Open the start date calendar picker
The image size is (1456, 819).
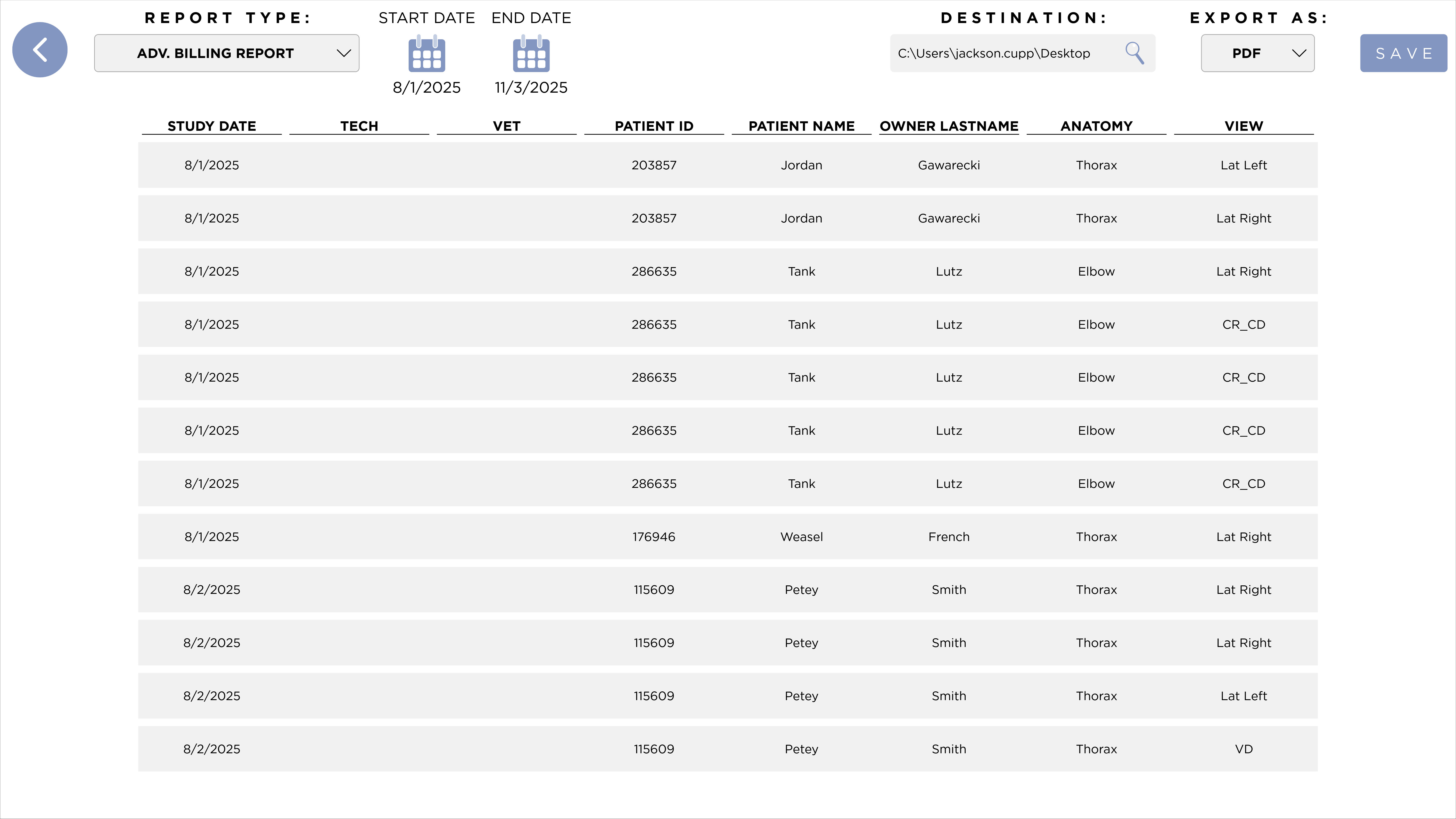click(427, 54)
